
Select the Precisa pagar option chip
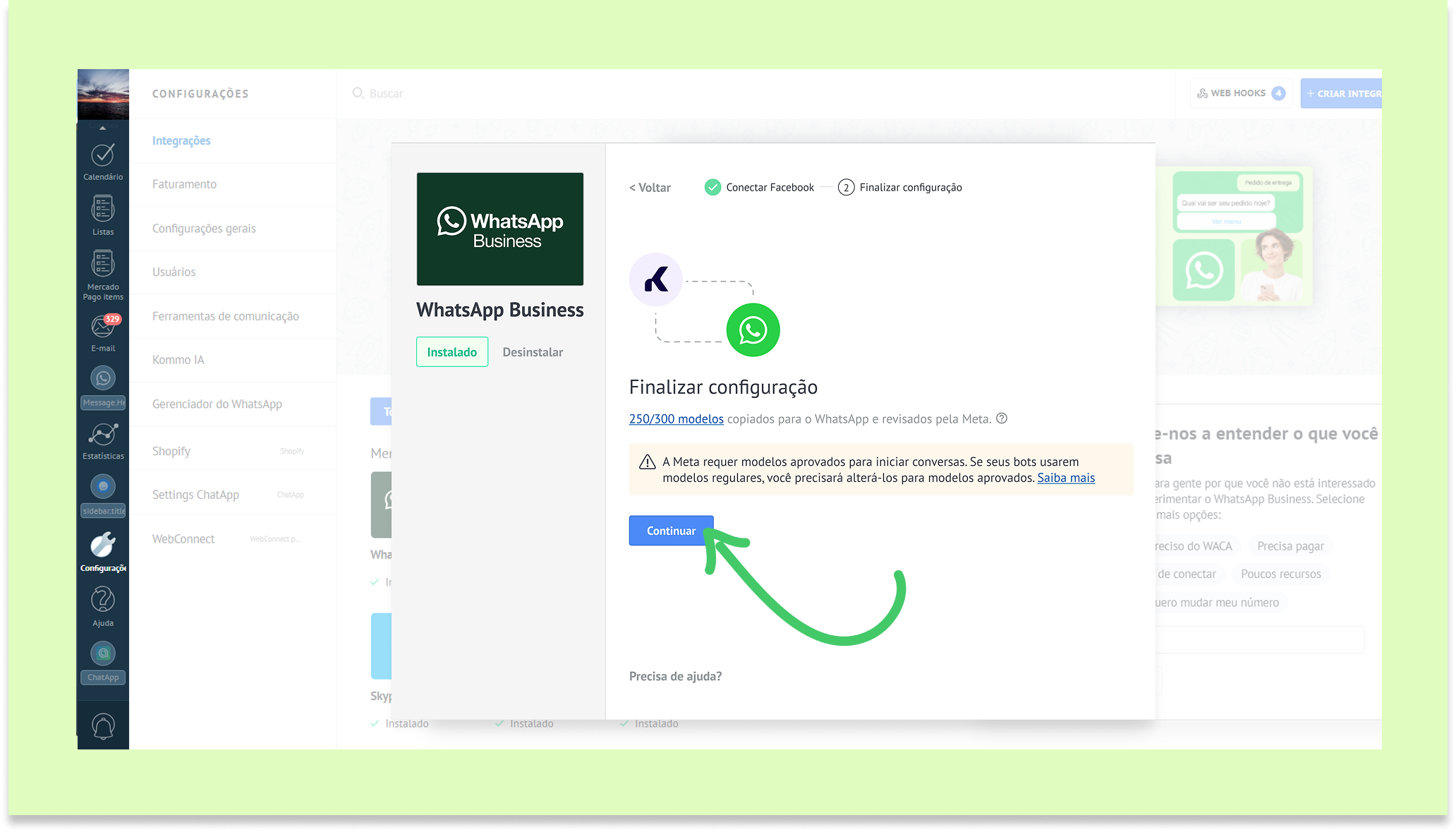click(1290, 546)
